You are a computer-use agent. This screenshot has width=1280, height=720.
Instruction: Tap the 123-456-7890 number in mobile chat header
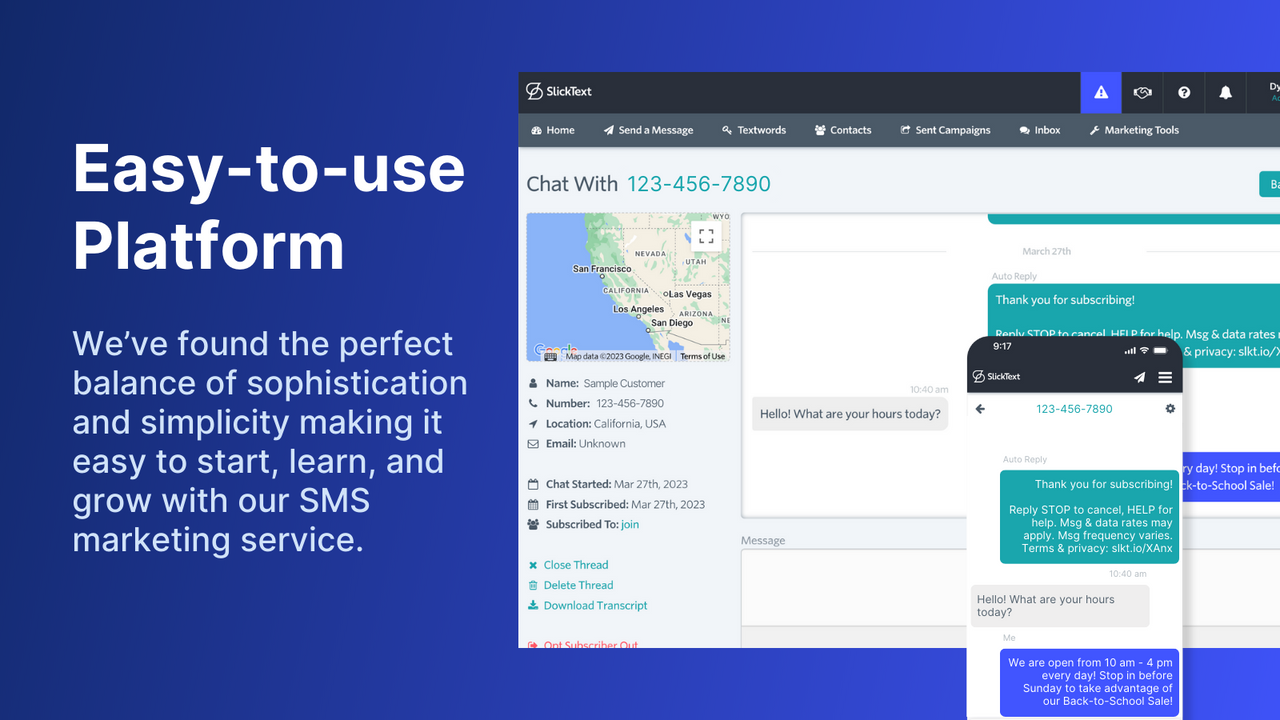[1074, 409]
